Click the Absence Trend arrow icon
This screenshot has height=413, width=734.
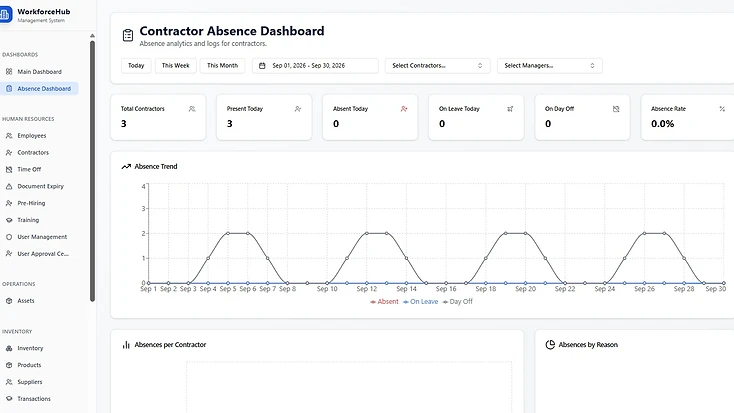(126, 167)
